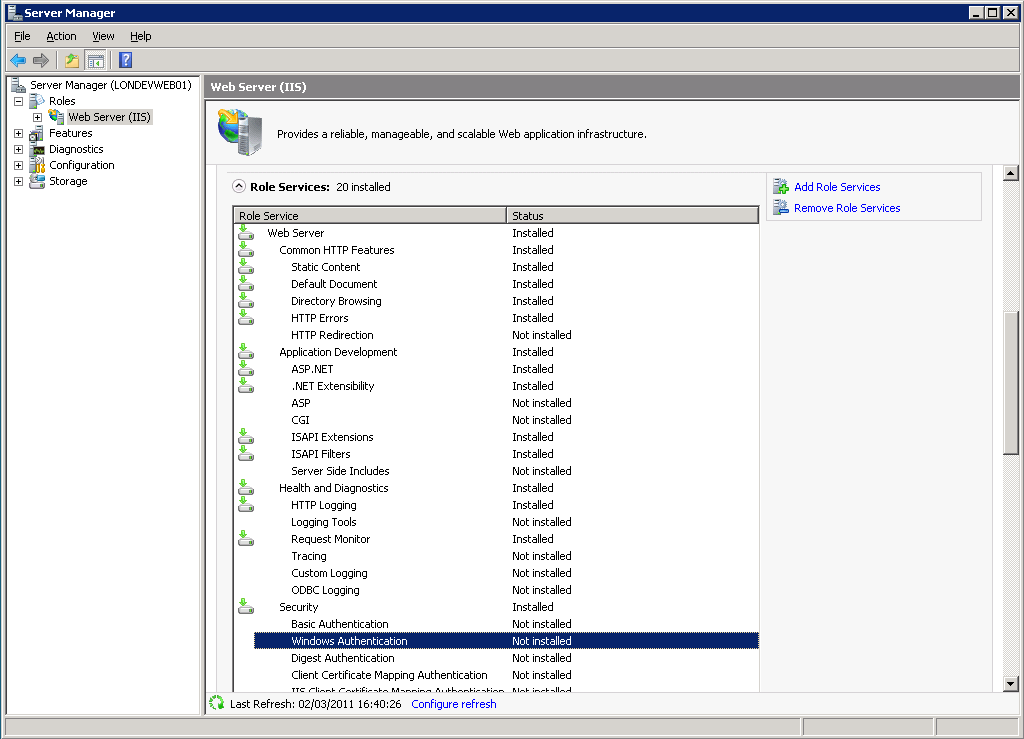Select the Logging Tools row
The width and height of the screenshot is (1024, 739).
496,522
